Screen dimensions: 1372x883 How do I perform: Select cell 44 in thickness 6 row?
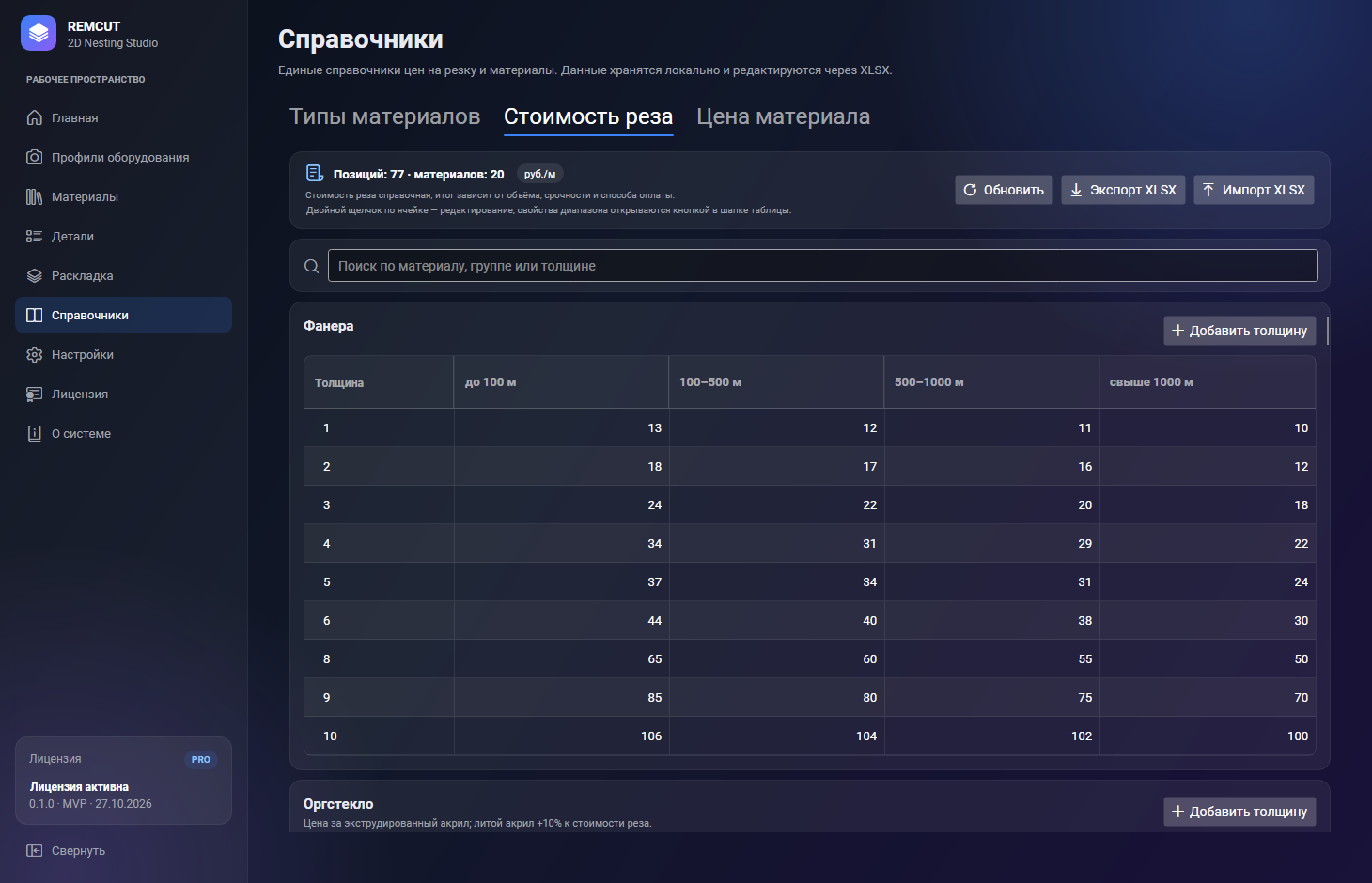coord(561,621)
